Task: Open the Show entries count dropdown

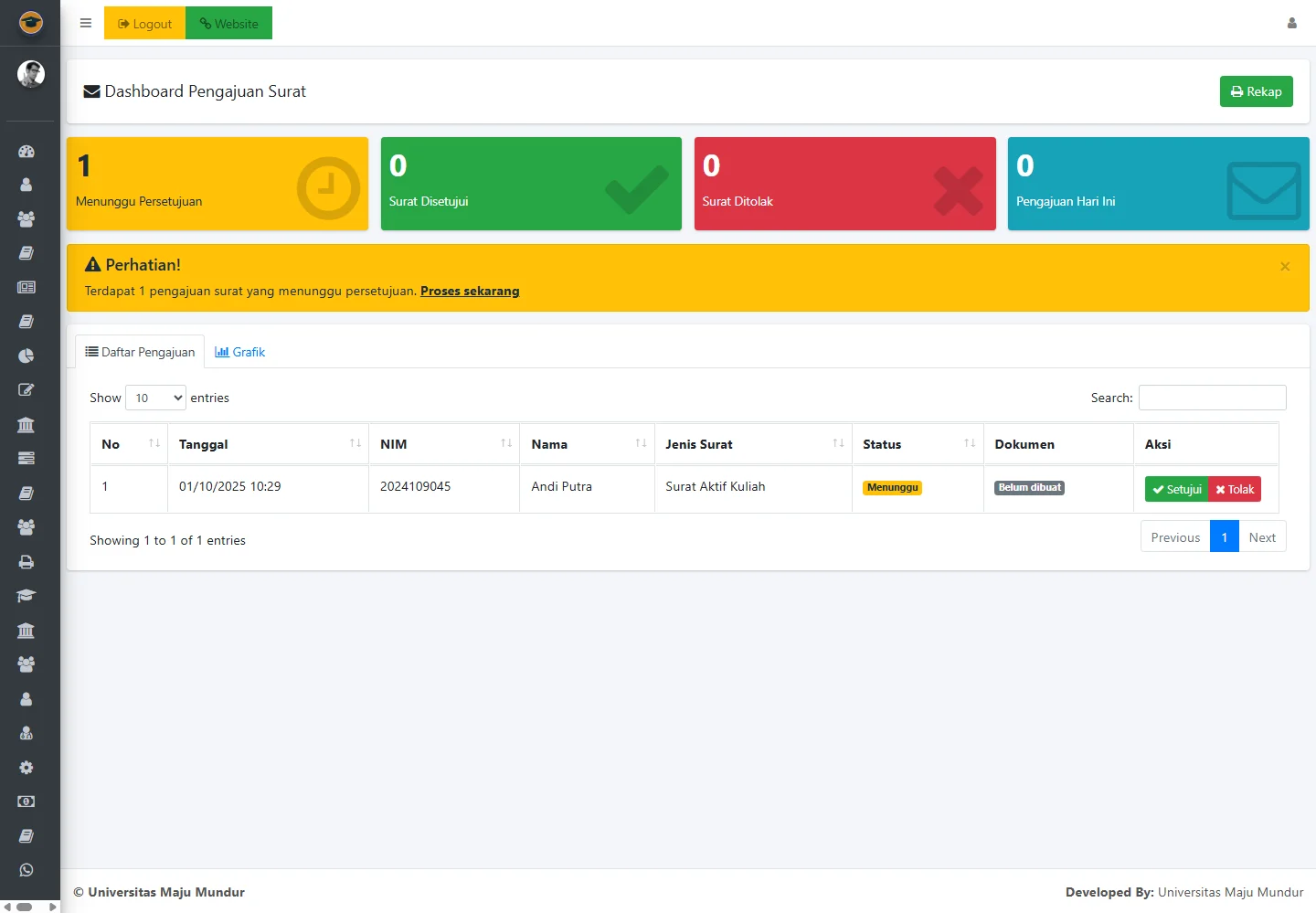Action: [155, 398]
